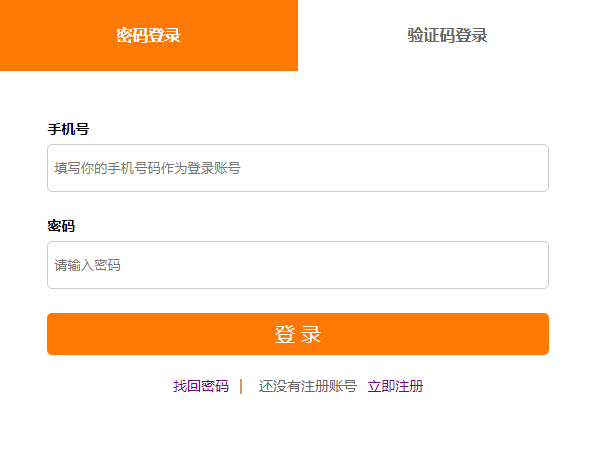Focus the 请输入密码 password field

(x=298, y=265)
